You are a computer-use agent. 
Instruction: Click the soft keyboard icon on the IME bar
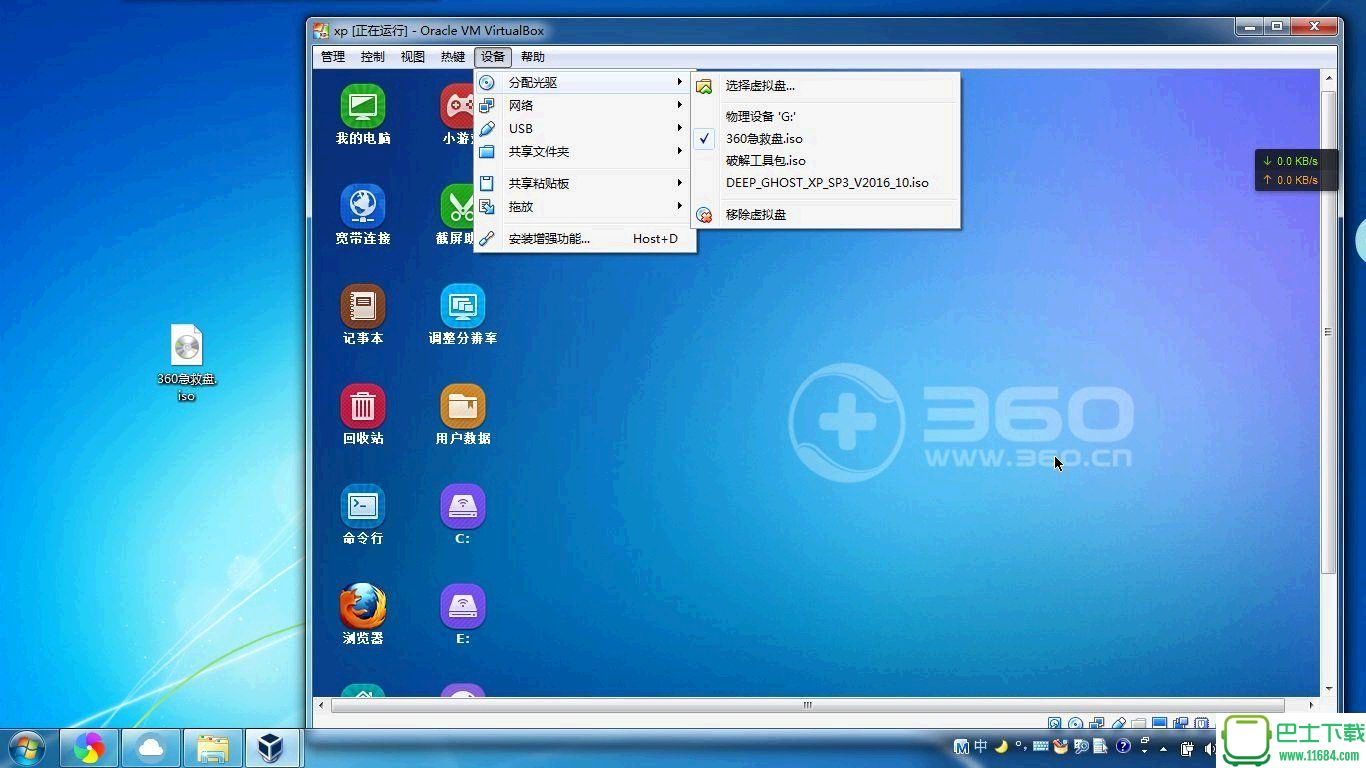[x=1040, y=746]
